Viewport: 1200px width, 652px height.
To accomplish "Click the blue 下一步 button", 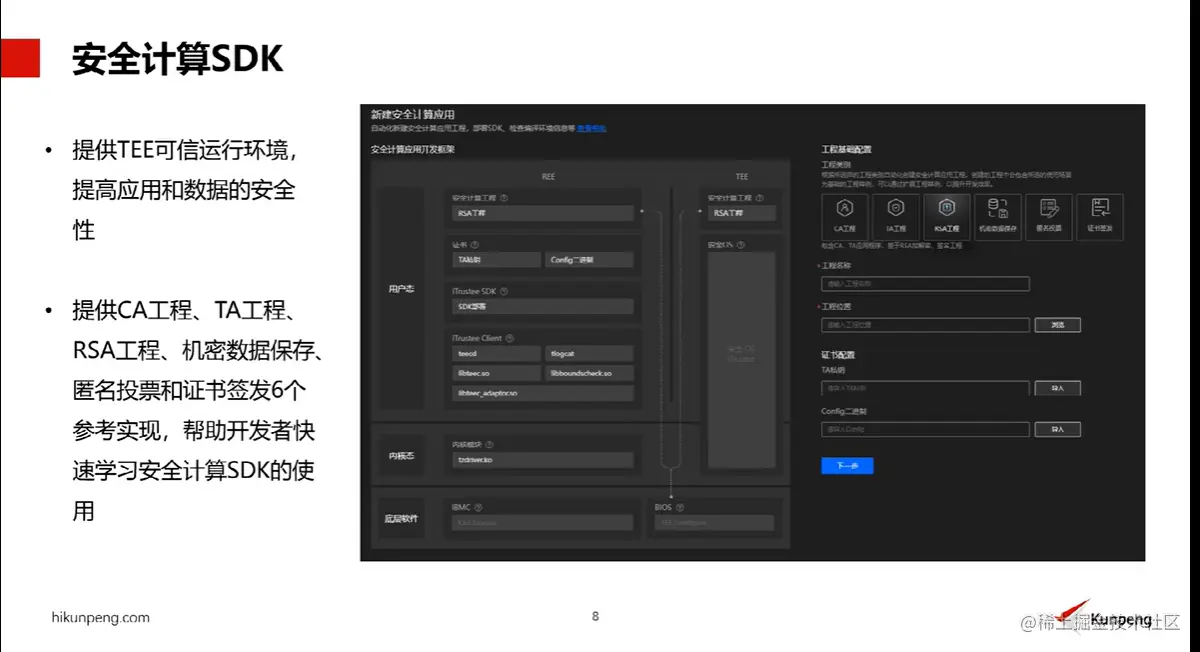I will pos(847,466).
